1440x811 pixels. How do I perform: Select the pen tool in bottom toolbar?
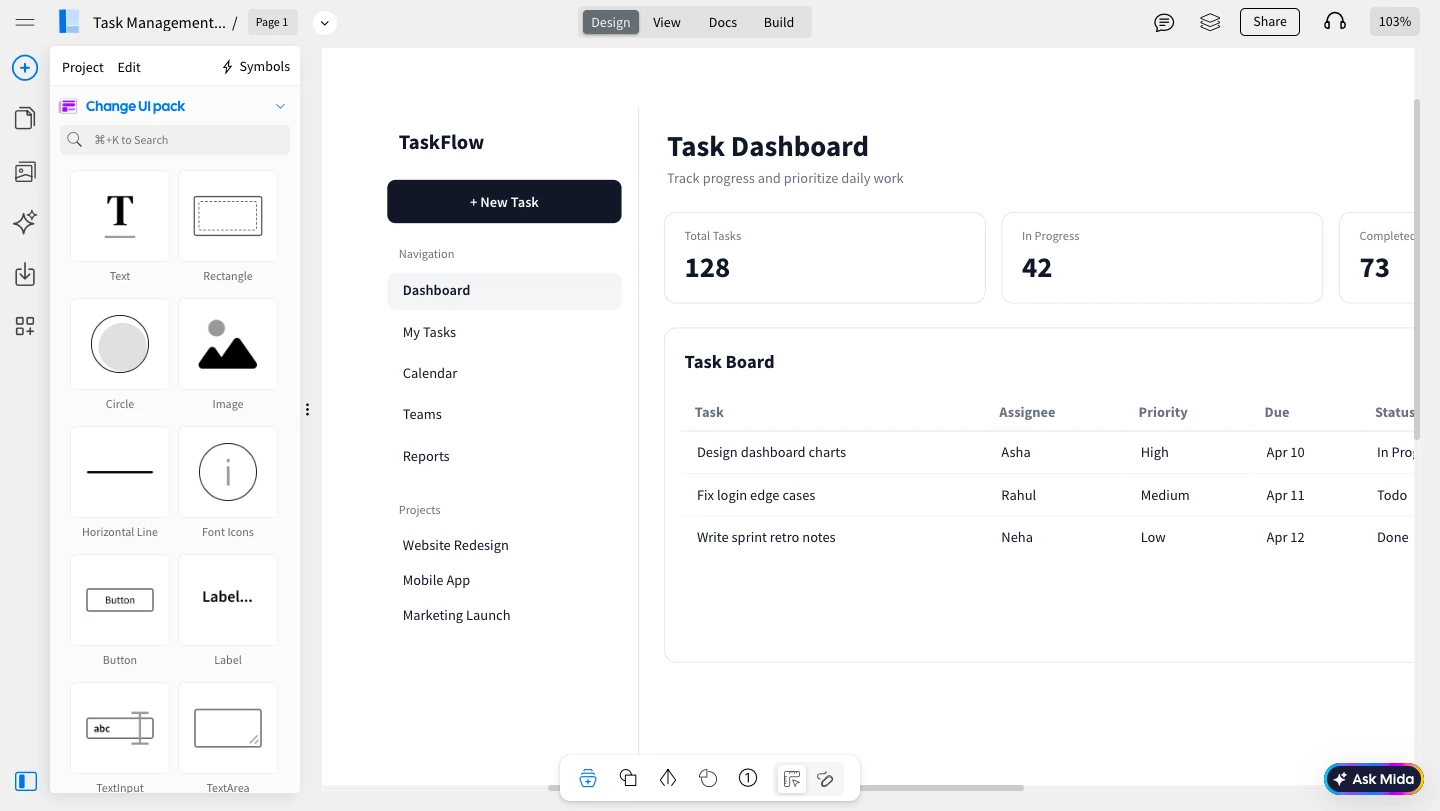(668, 778)
